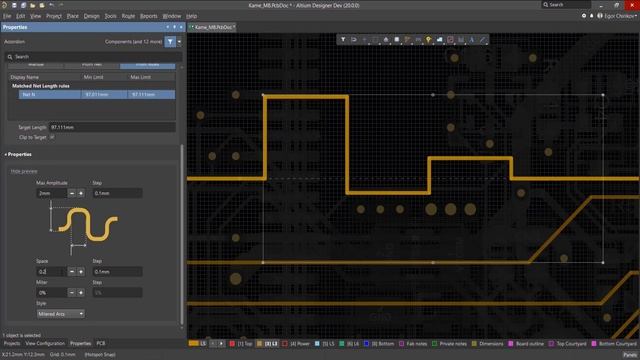Increase Space value with the plus stepper
Screen dimensions: 640x360
81,271
